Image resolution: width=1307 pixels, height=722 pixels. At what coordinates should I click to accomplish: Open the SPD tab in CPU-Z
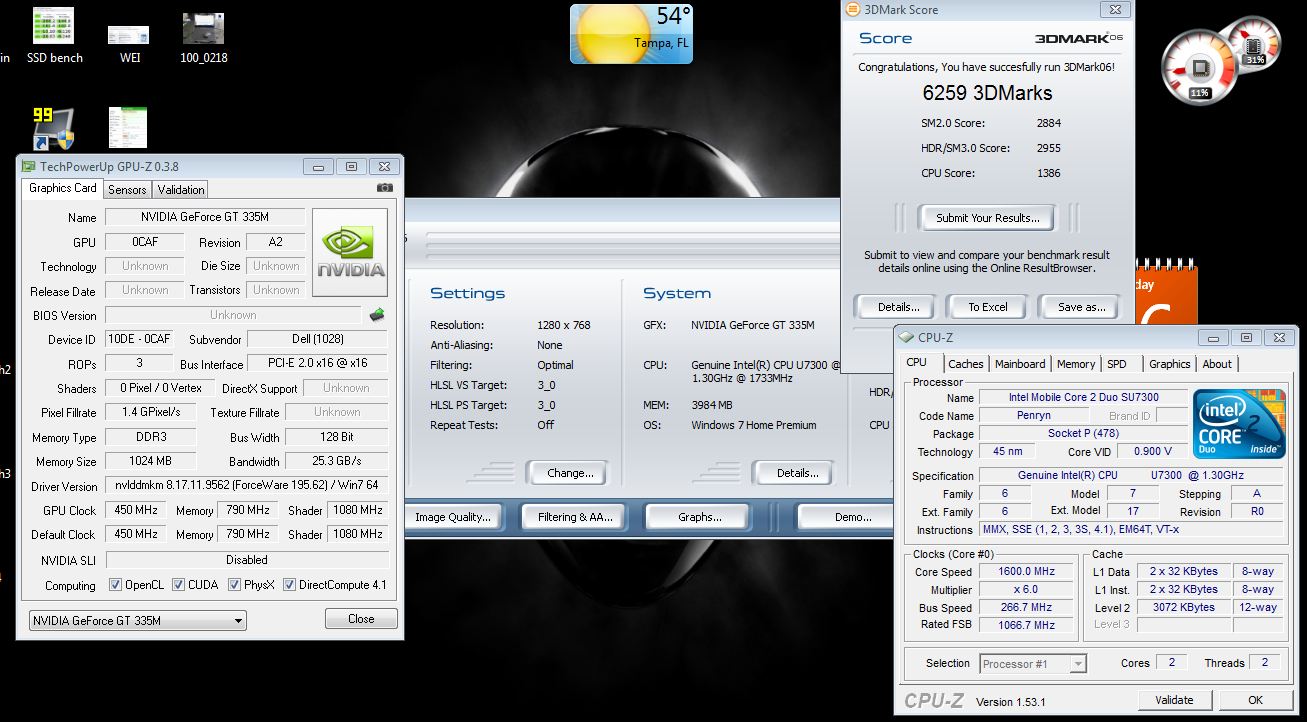pos(1117,364)
